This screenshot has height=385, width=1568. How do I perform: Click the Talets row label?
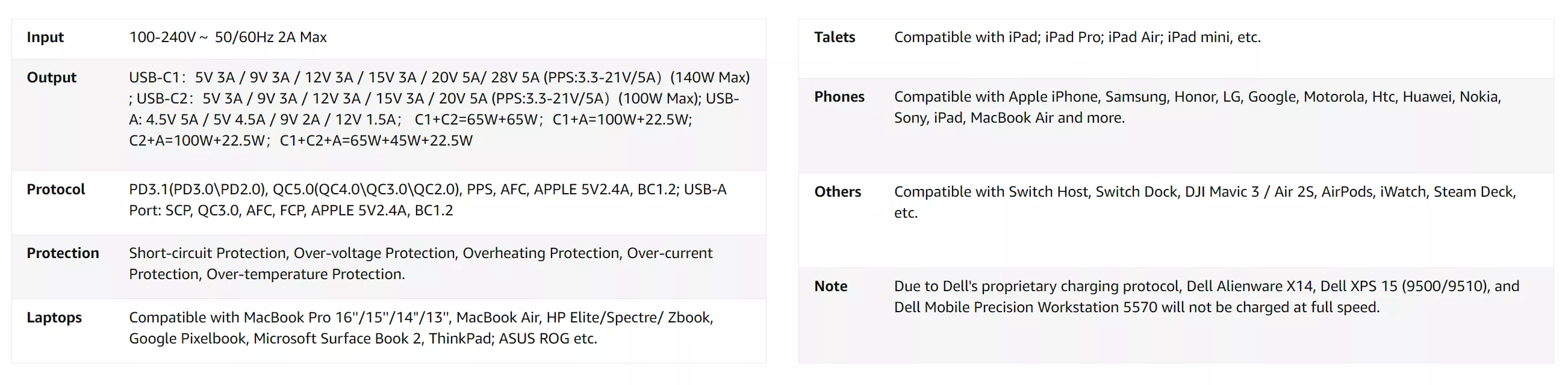[x=835, y=37]
